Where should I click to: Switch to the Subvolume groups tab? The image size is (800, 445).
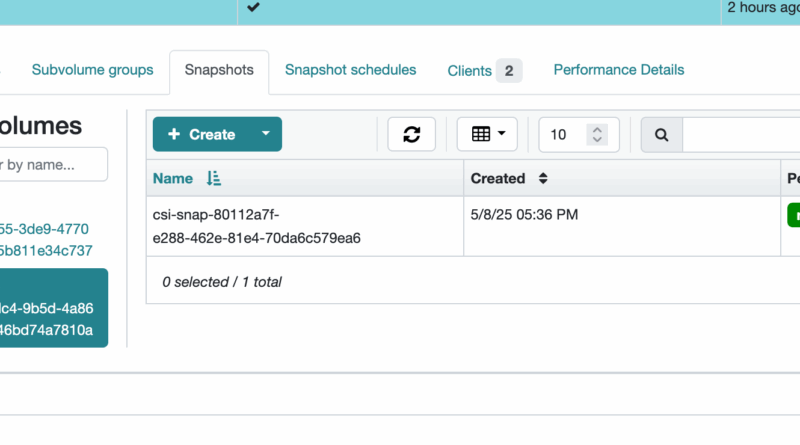(x=92, y=70)
